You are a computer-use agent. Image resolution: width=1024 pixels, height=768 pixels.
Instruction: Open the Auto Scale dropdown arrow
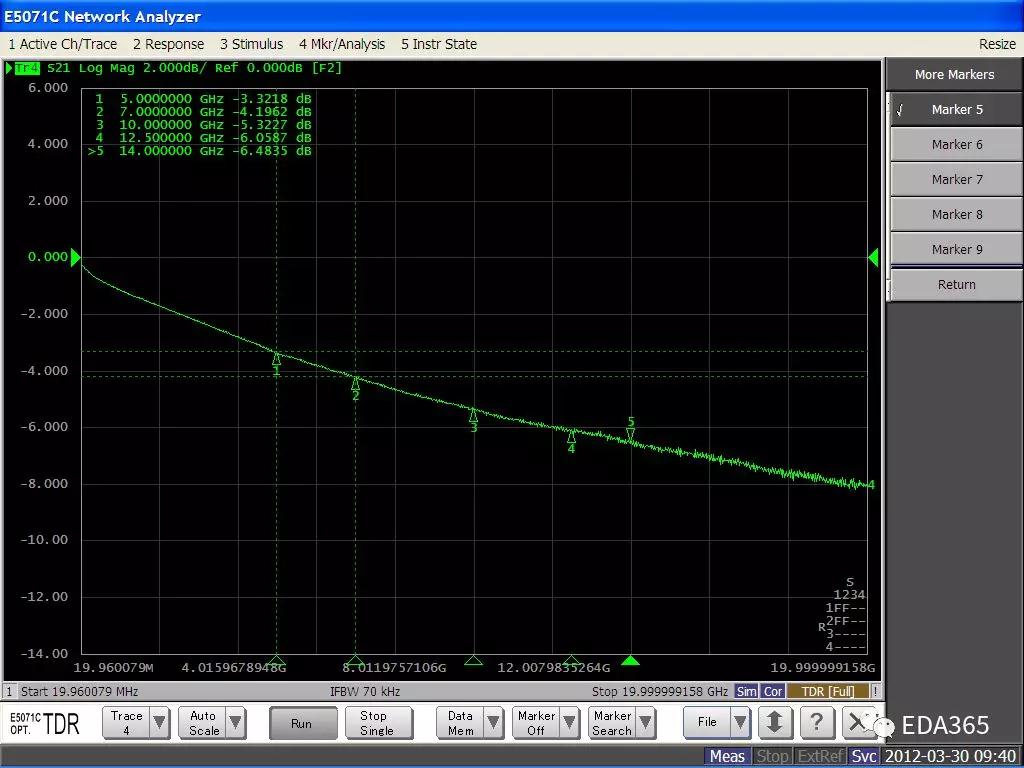pos(235,723)
